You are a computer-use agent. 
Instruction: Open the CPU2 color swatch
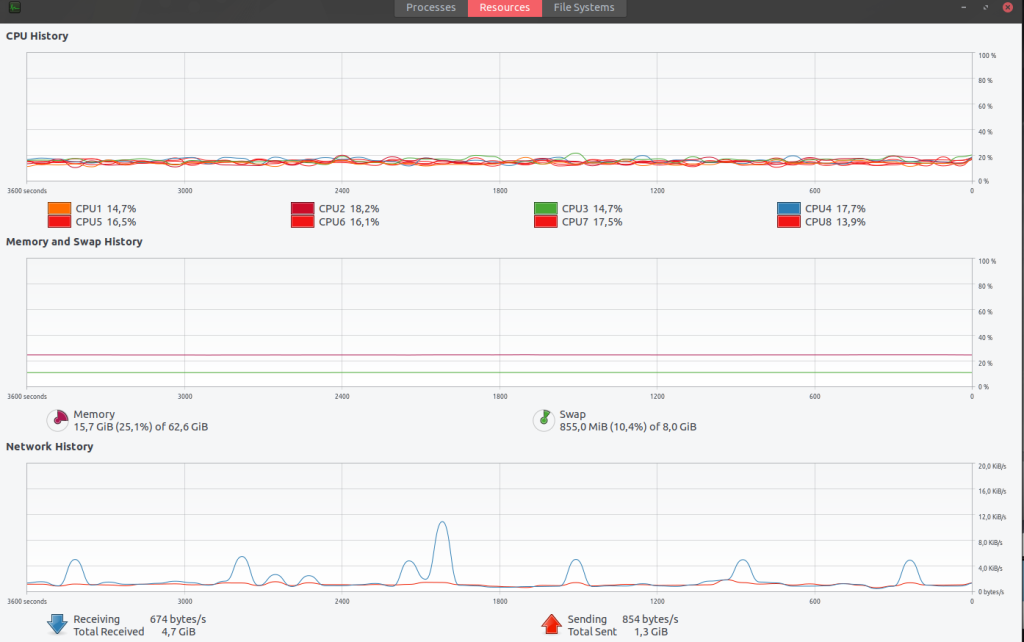[x=302, y=209]
